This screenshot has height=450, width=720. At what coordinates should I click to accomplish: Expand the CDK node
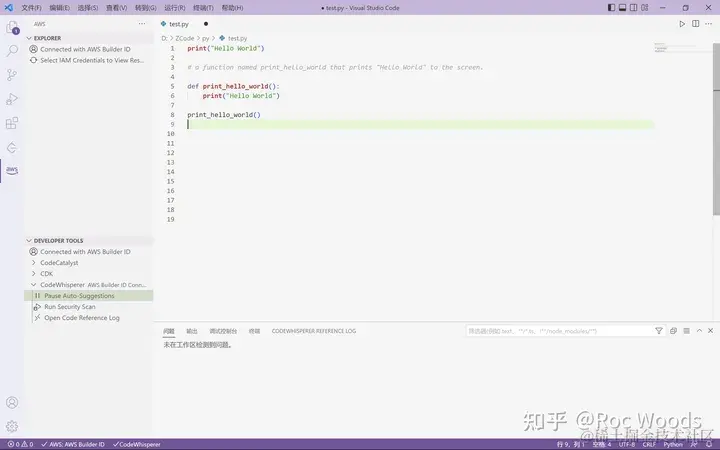[34, 274]
